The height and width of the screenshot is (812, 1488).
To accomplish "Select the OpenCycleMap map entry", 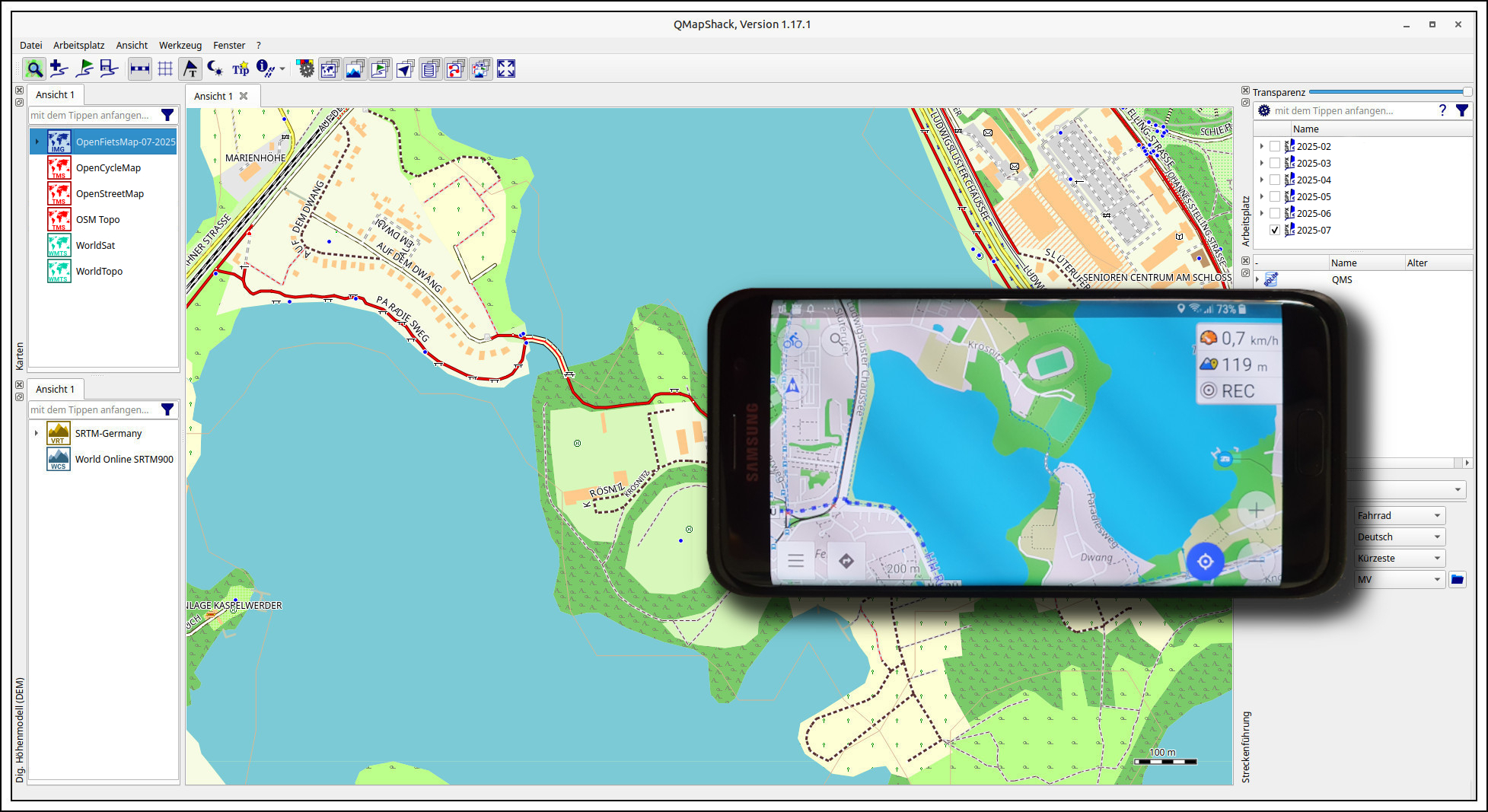I will (103, 167).
